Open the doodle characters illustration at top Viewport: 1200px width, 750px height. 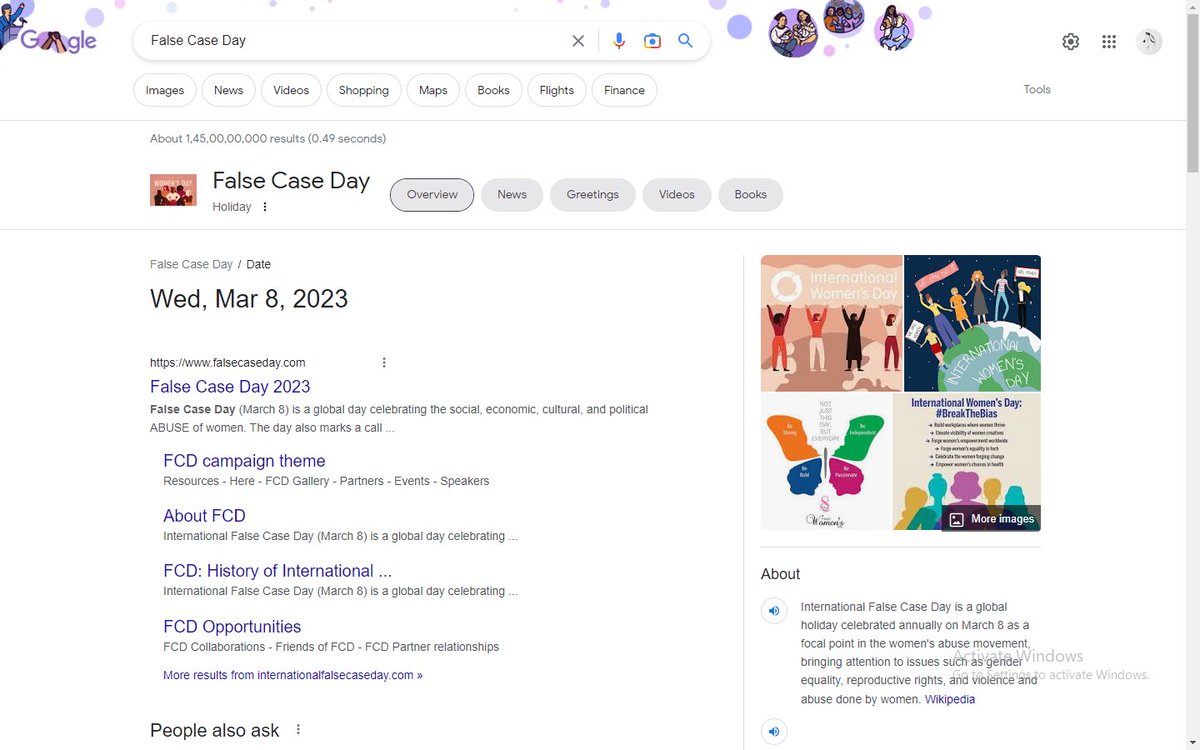[840, 28]
